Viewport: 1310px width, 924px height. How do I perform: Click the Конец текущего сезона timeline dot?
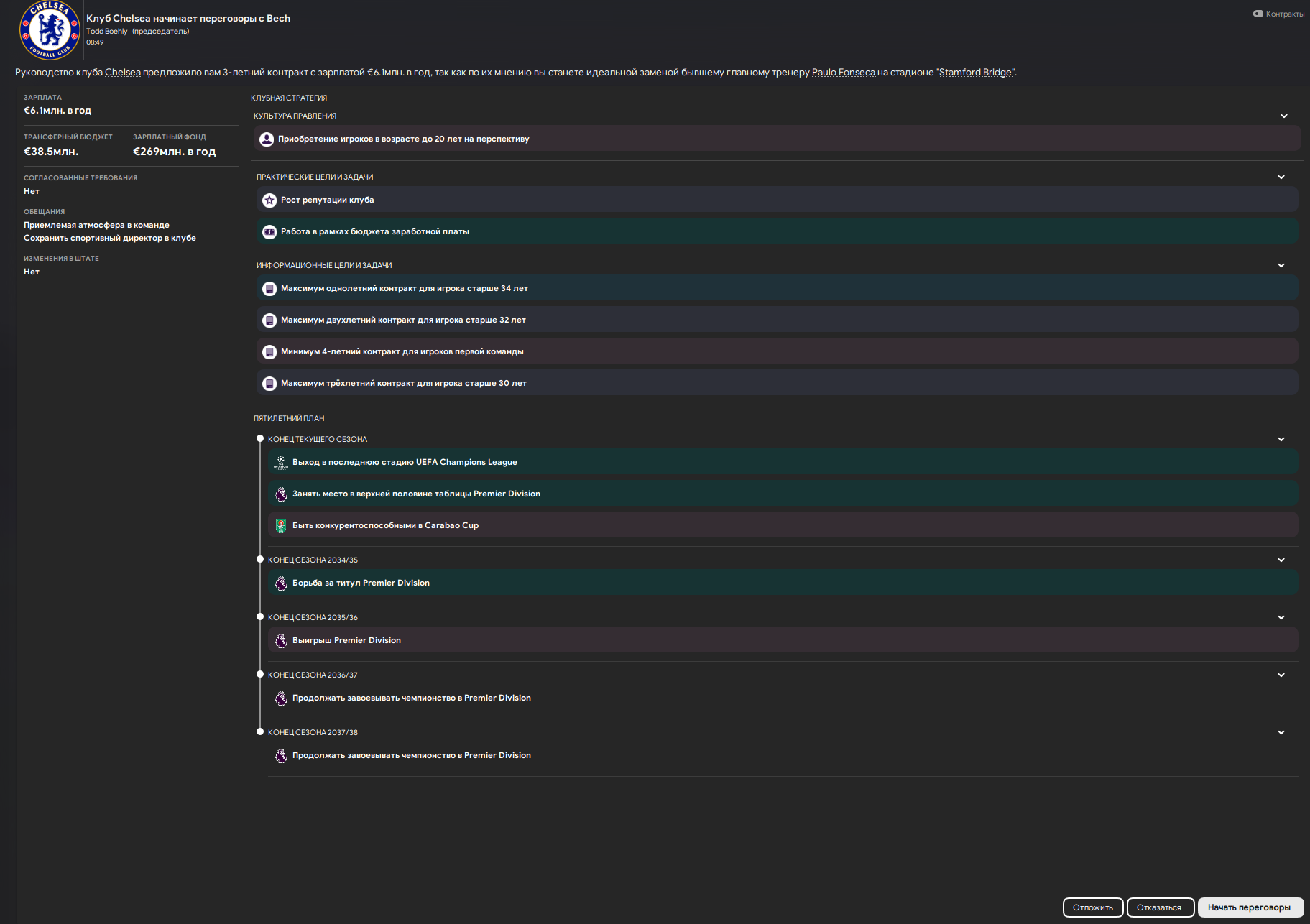260,439
